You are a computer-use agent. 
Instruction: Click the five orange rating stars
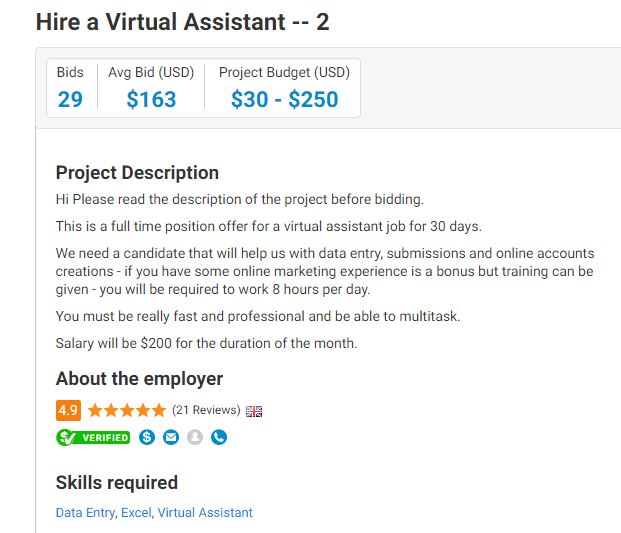point(127,410)
